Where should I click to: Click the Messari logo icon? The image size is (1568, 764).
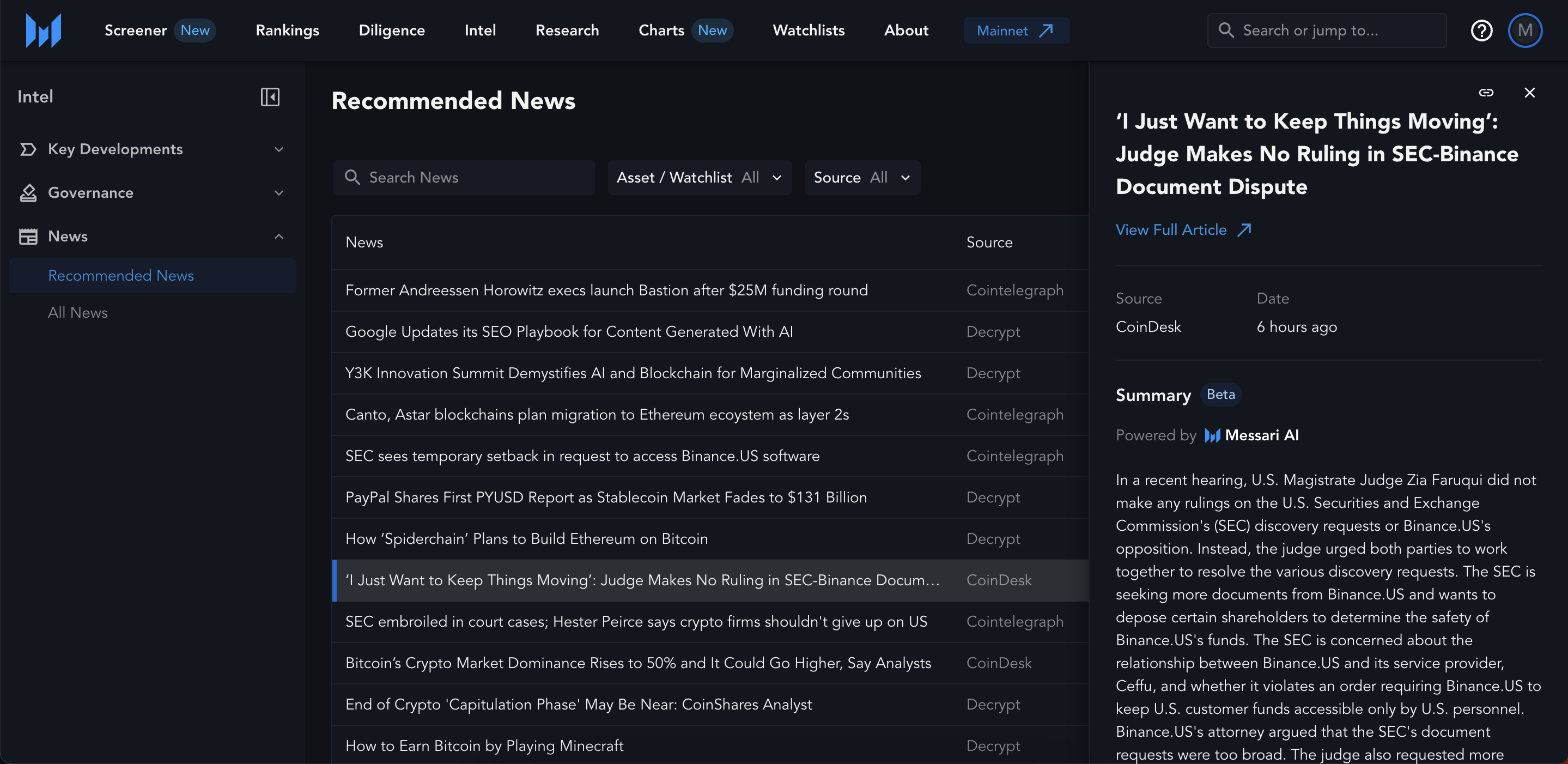tap(43, 31)
